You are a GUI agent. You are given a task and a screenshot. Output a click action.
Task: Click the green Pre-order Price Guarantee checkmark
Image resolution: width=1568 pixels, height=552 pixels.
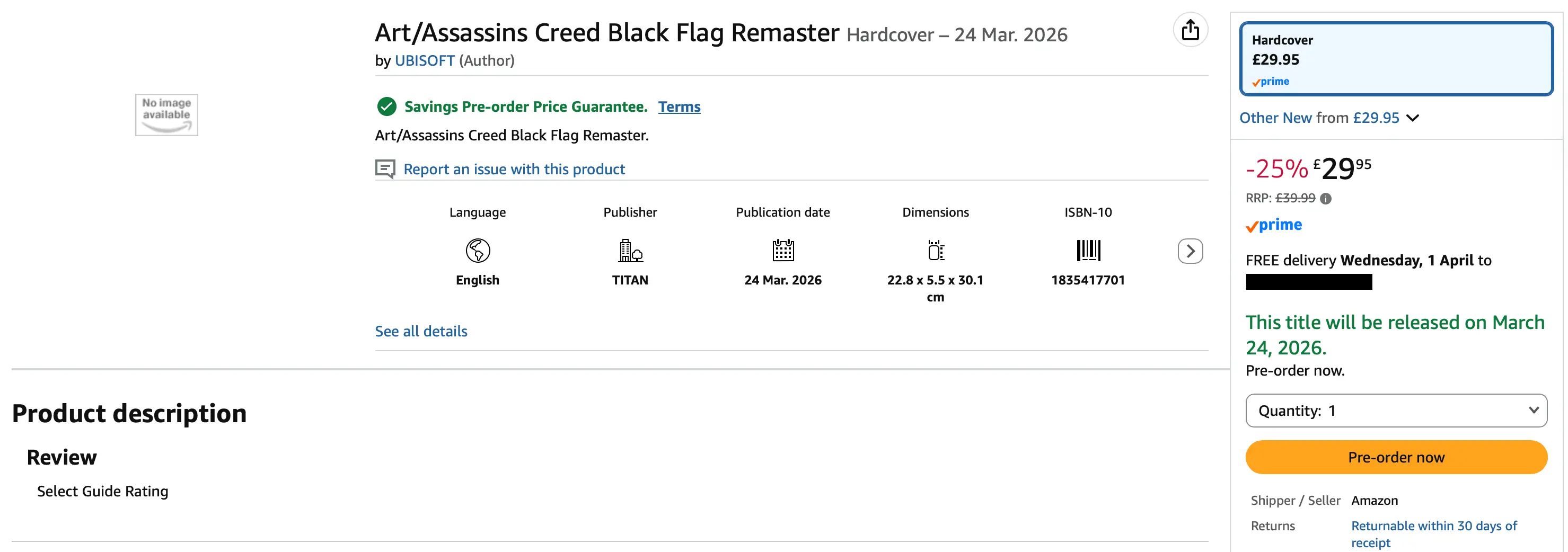pyautogui.click(x=386, y=106)
